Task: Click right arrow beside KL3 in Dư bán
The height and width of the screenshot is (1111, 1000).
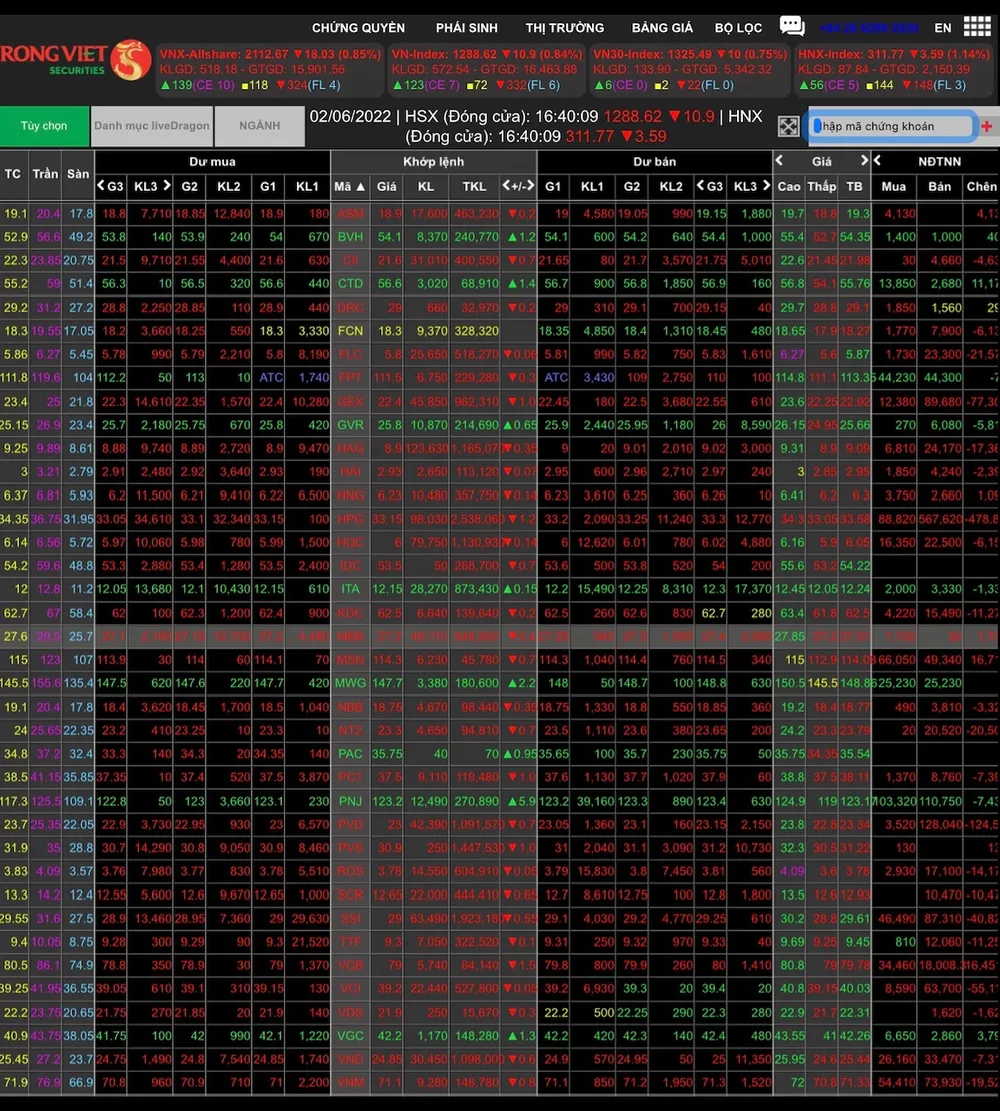Action: point(765,186)
